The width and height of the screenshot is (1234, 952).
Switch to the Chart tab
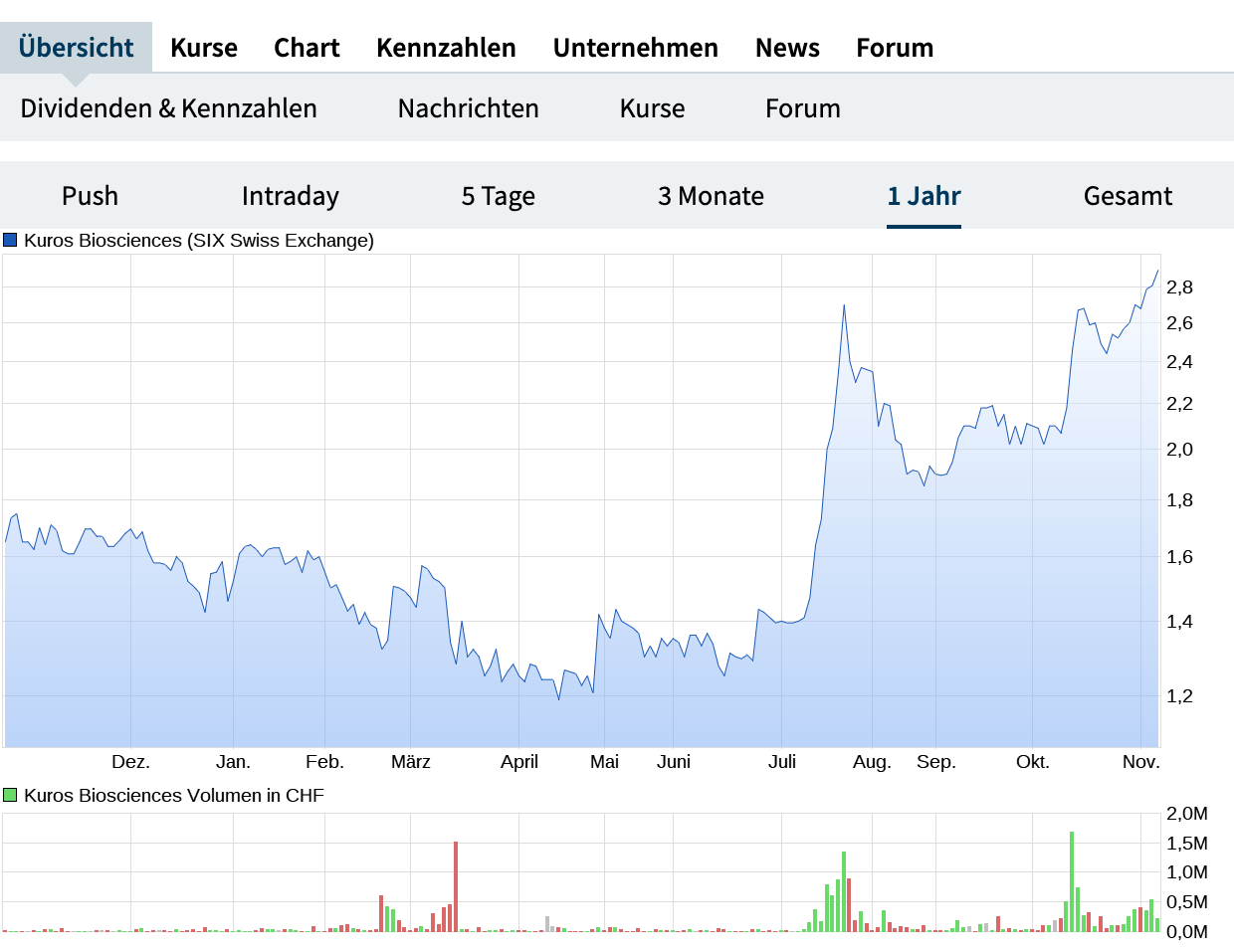(x=307, y=48)
